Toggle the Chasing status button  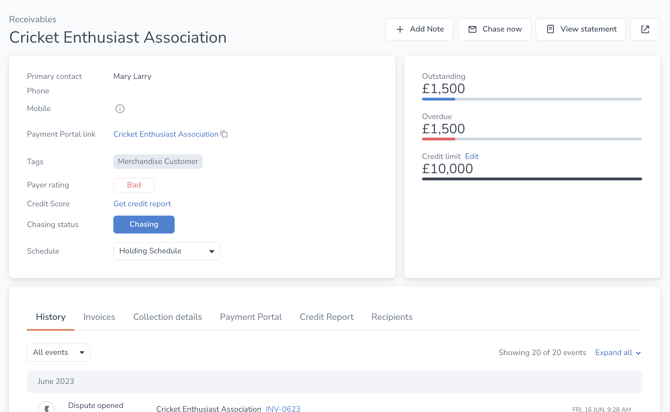pos(143,225)
